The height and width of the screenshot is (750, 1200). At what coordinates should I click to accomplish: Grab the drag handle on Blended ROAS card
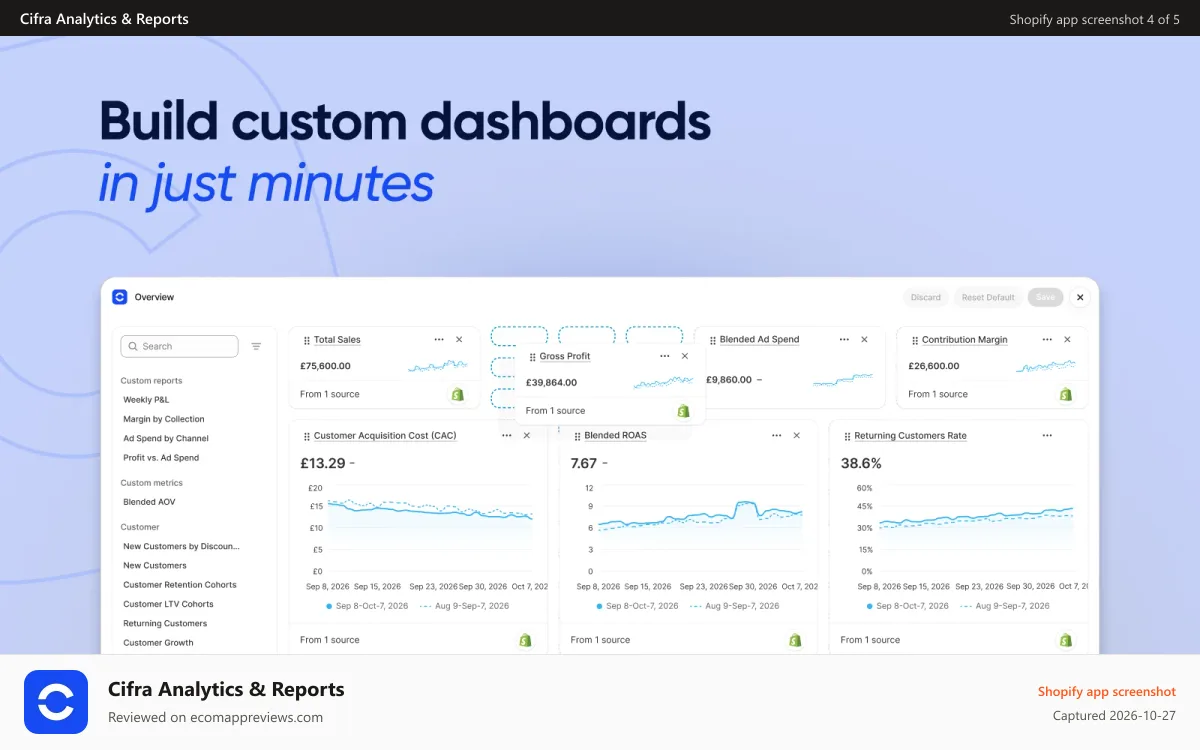577,436
